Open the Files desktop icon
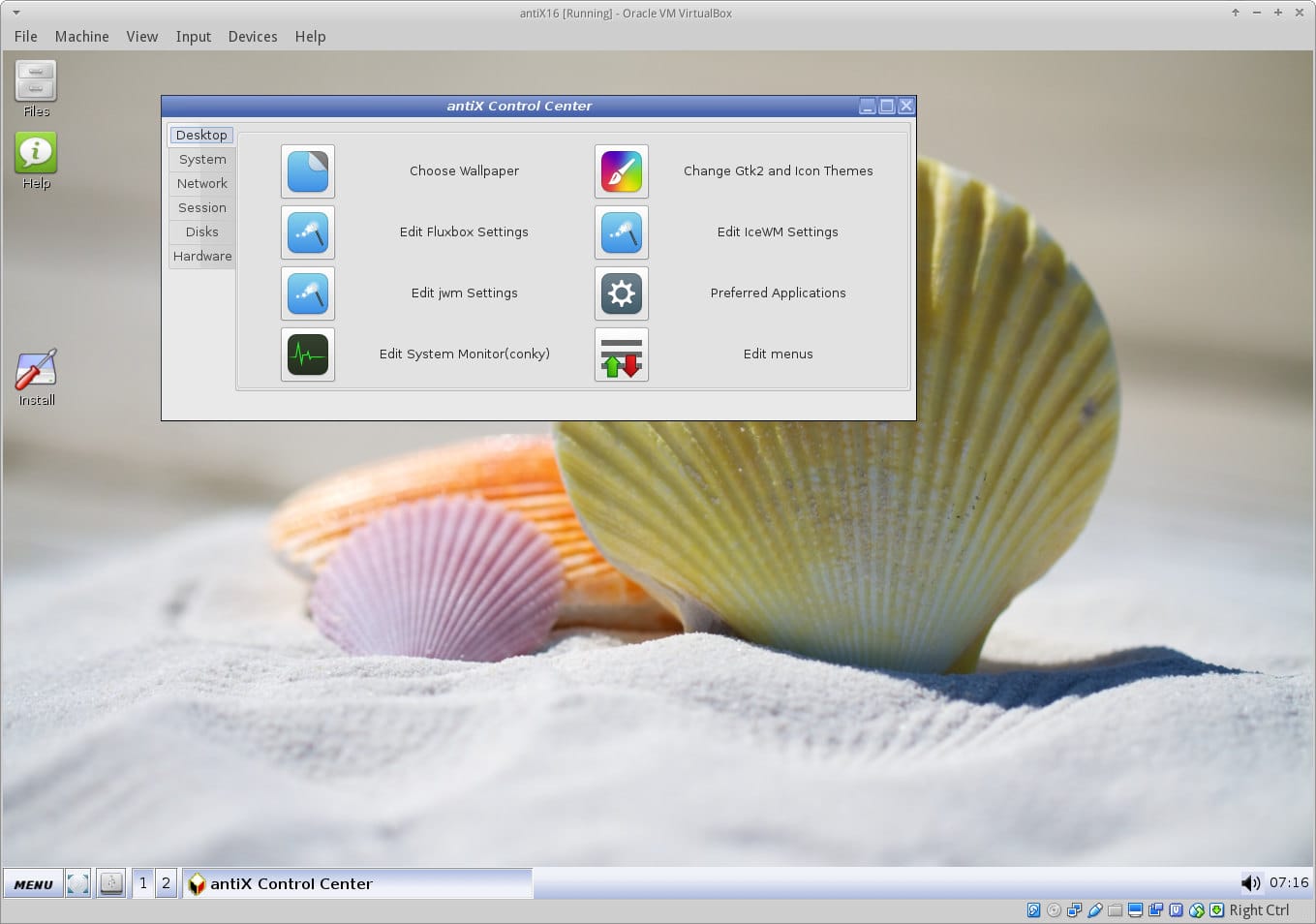The image size is (1316, 924). click(36, 82)
